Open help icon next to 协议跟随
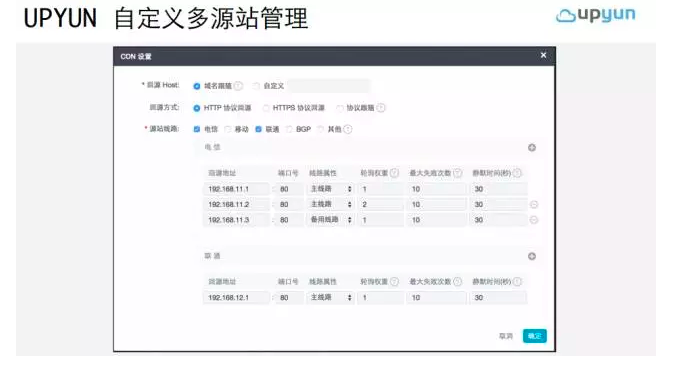The height and width of the screenshot is (374, 673). 381,108
